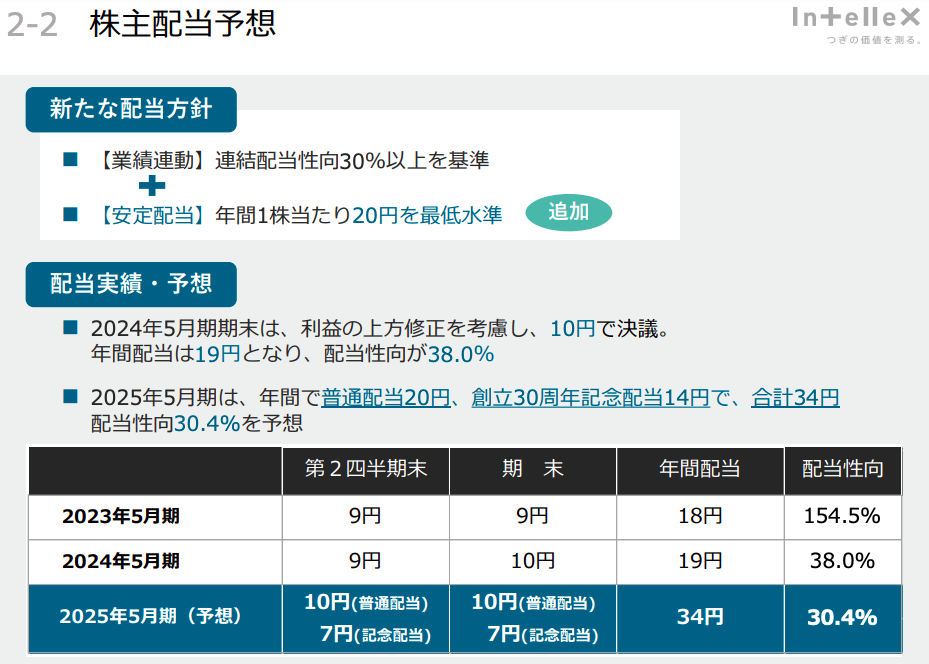
Task: Click the 10円 year-end cell for 2024年5月期
Action: pos(533,561)
